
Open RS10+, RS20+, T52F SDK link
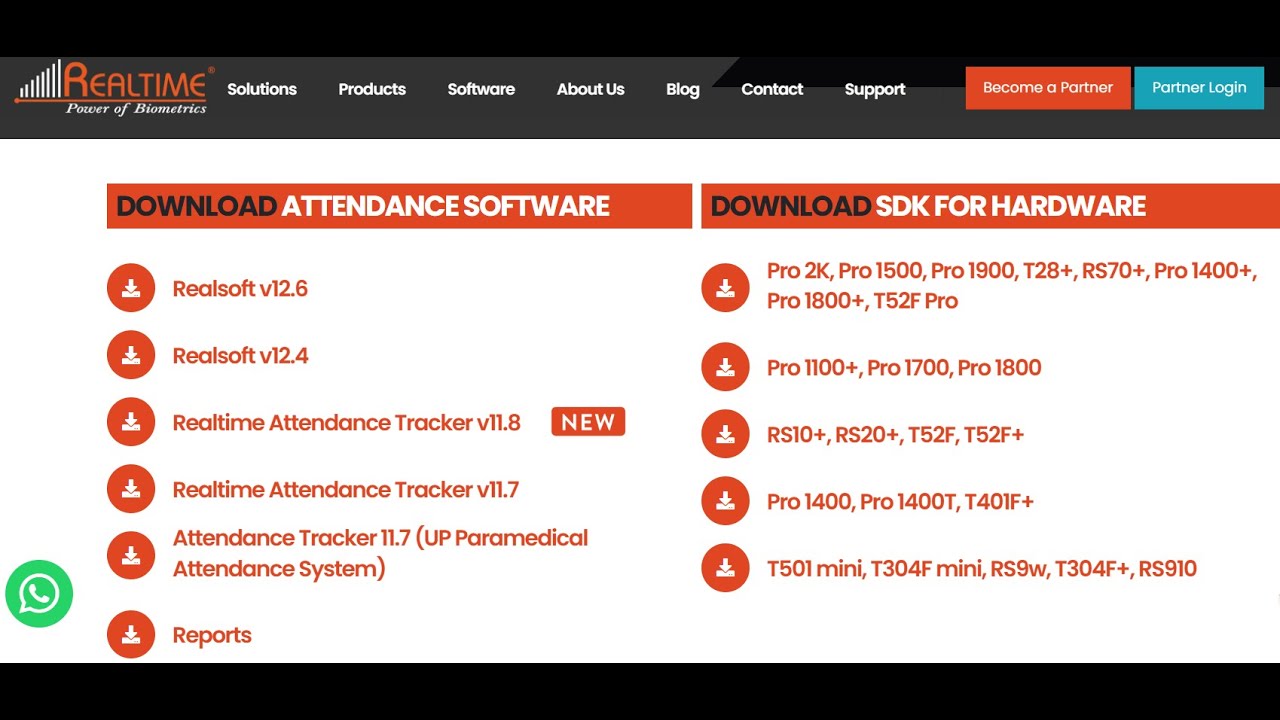click(x=895, y=435)
